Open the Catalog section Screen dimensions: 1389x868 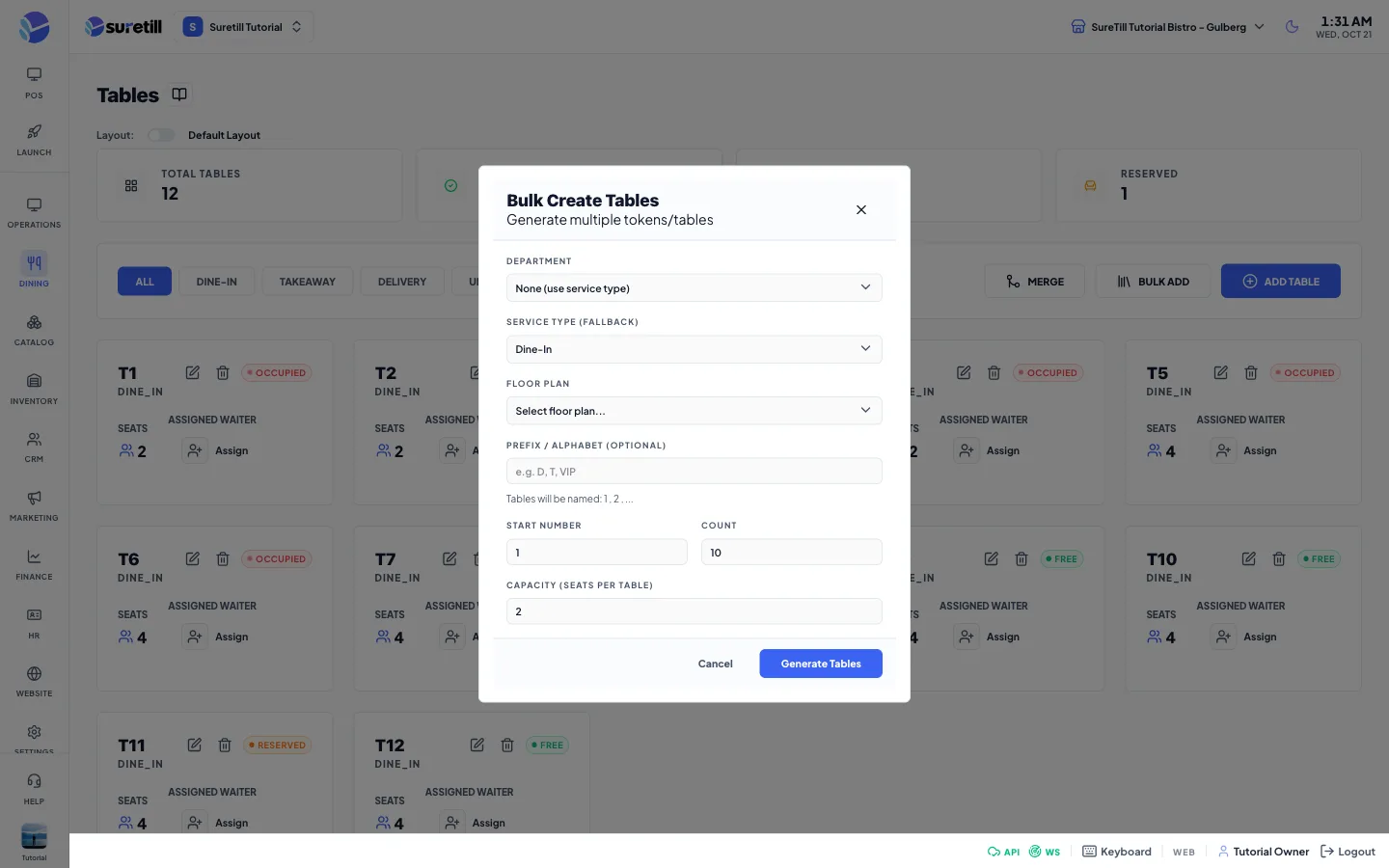click(x=34, y=330)
